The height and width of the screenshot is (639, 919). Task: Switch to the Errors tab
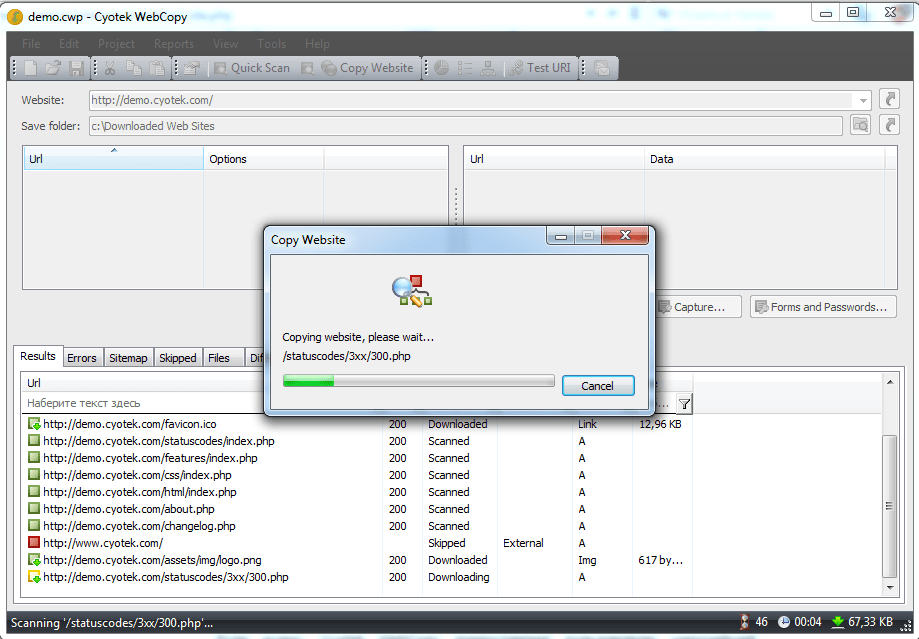pos(81,358)
